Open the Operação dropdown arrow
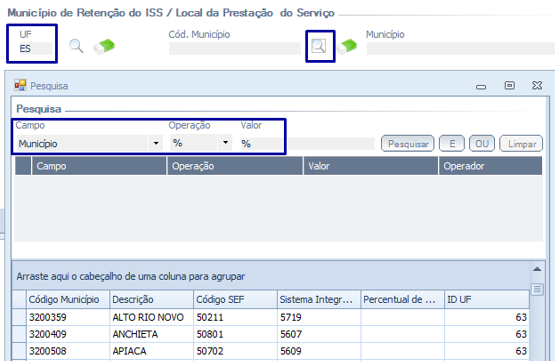 [x=225, y=143]
